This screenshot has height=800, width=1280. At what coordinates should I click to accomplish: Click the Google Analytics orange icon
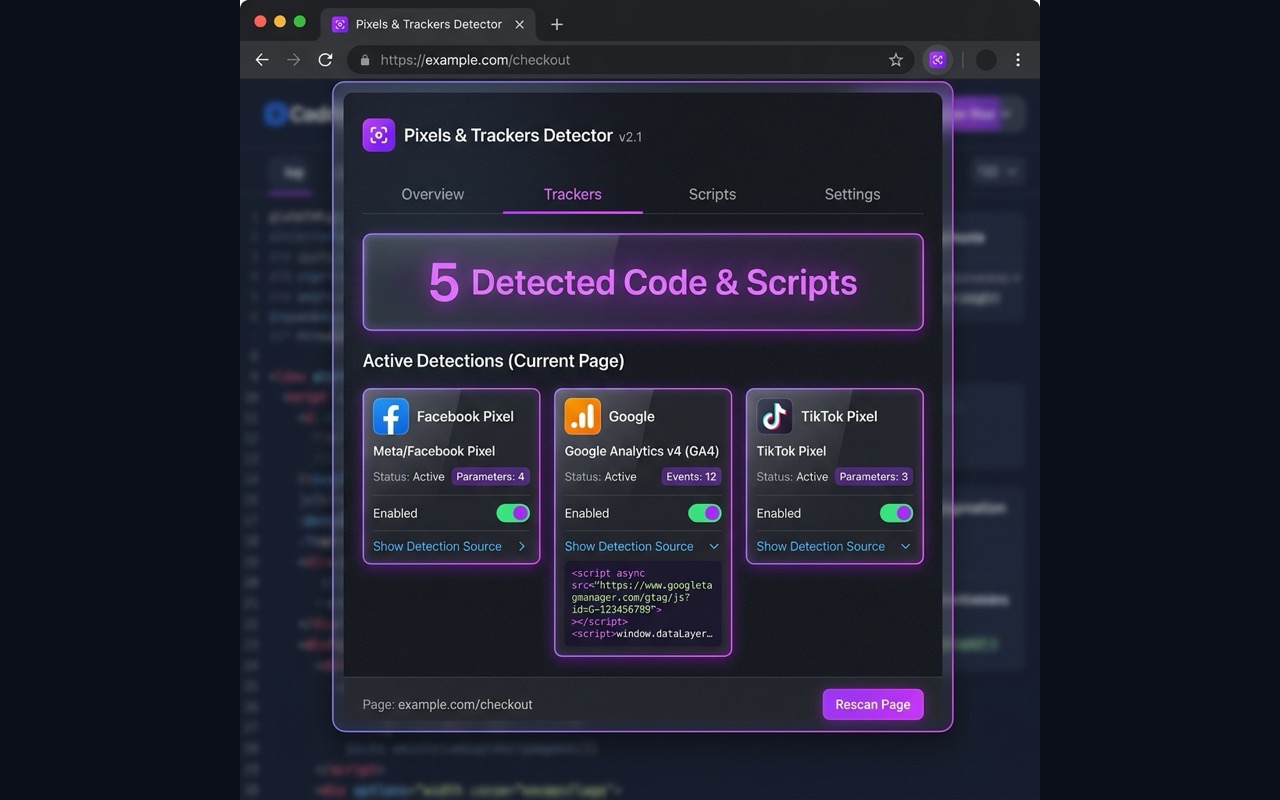pyautogui.click(x=582, y=416)
